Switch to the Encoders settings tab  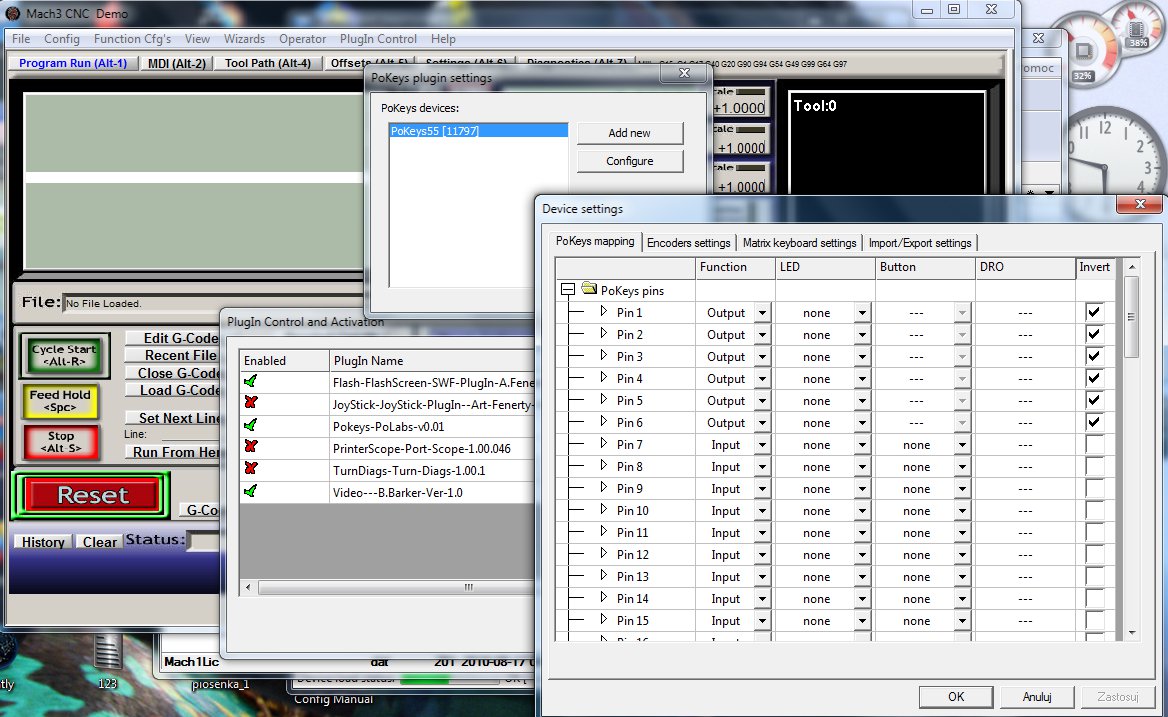pyautogui.click(x=688, y=243)
